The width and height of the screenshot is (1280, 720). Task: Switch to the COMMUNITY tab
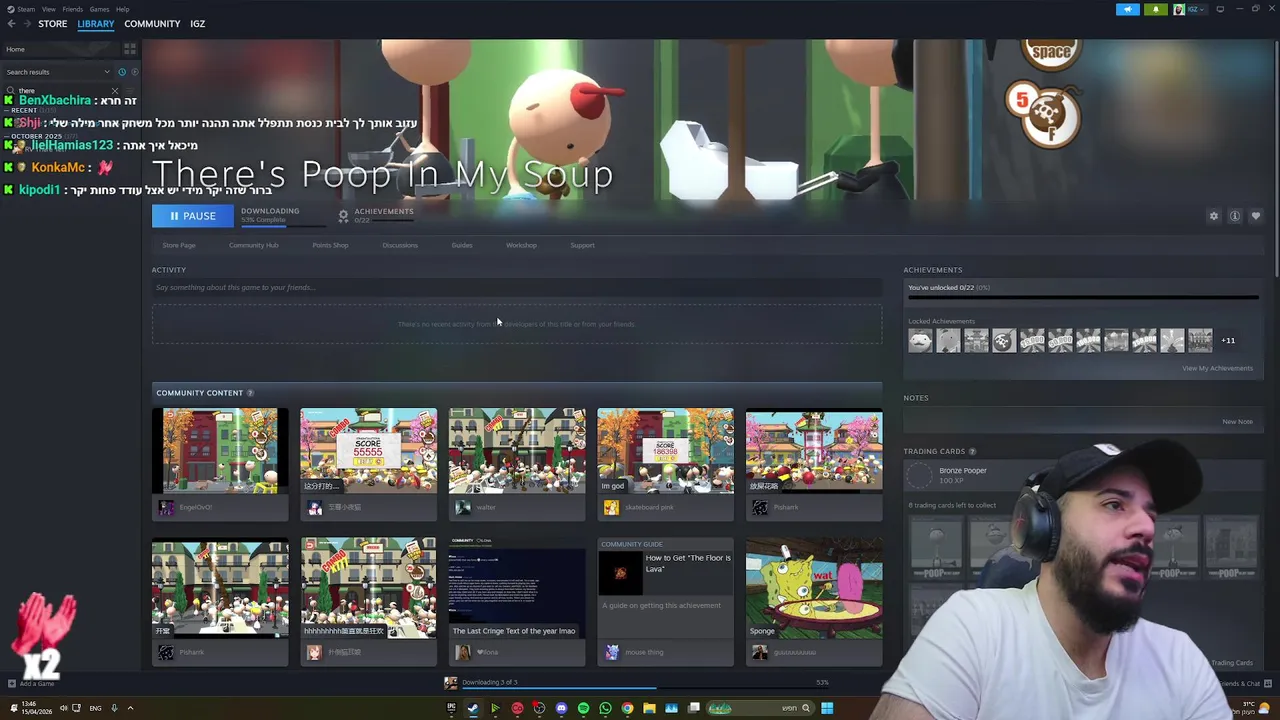point(152,24)
